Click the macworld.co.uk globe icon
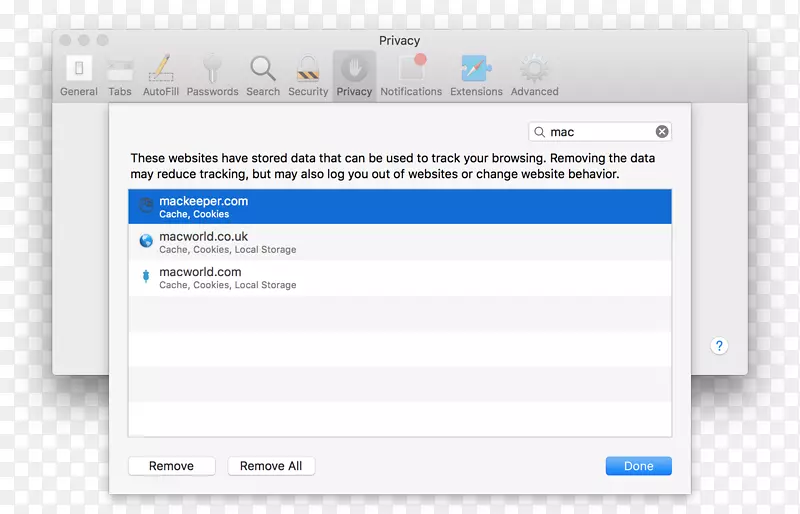Viewport: 800px width, 514px height. 146,240
